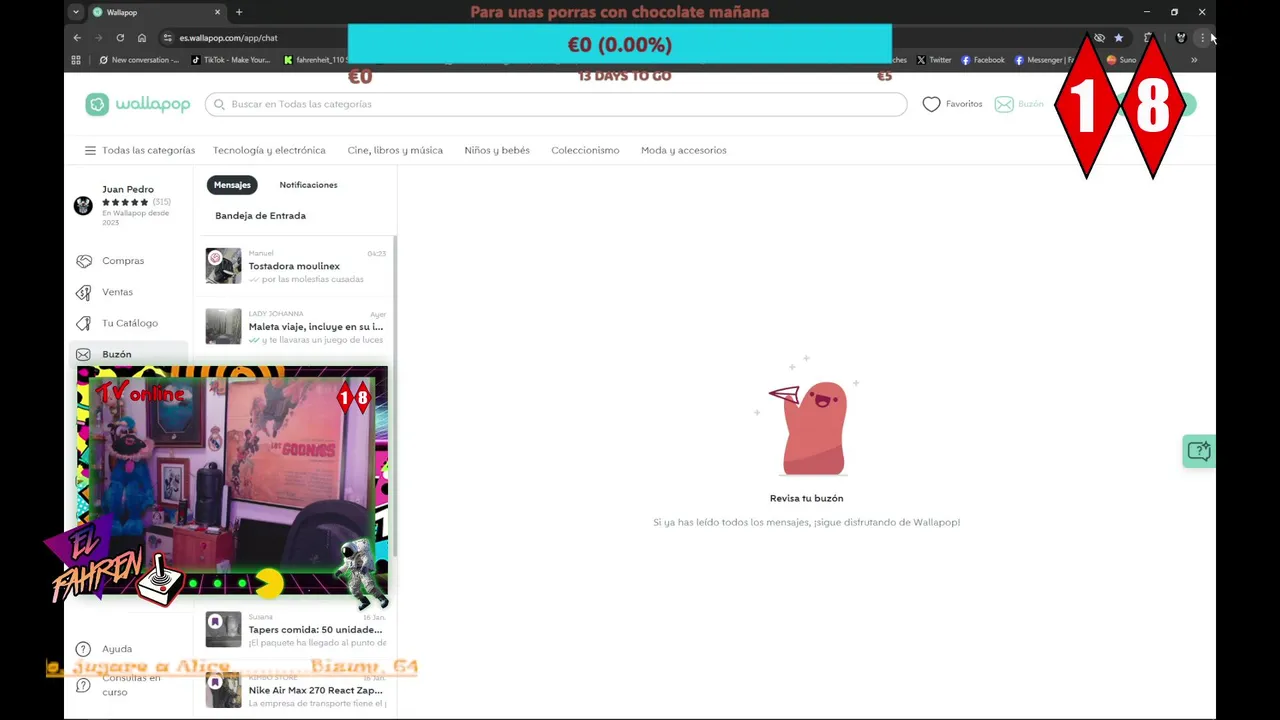Open Facebook bookmark
Screen dimensions: 1280x720
983,60
